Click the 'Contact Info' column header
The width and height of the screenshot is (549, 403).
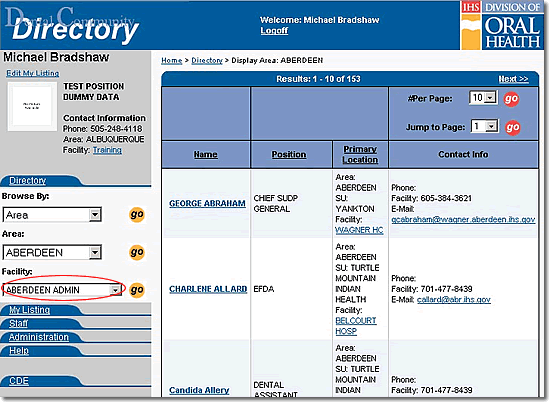(x=463, y=154)
